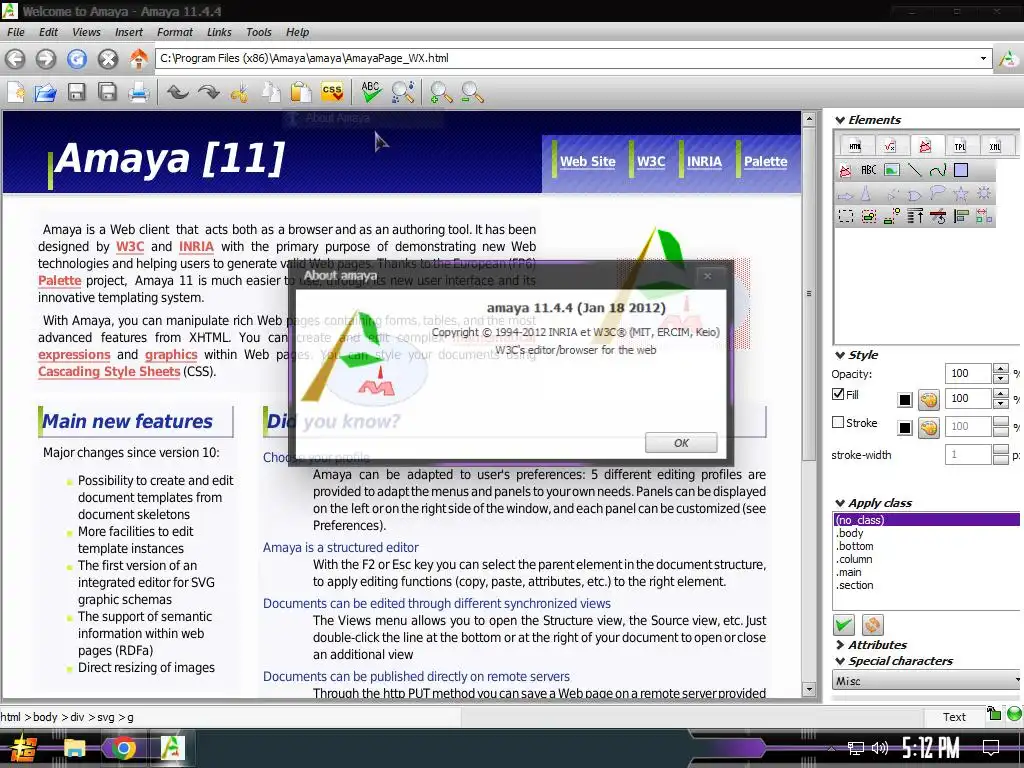Screen dimensions: 1024x768
Task: Select the straight line drawing tool
Action: tap(914, 170)
